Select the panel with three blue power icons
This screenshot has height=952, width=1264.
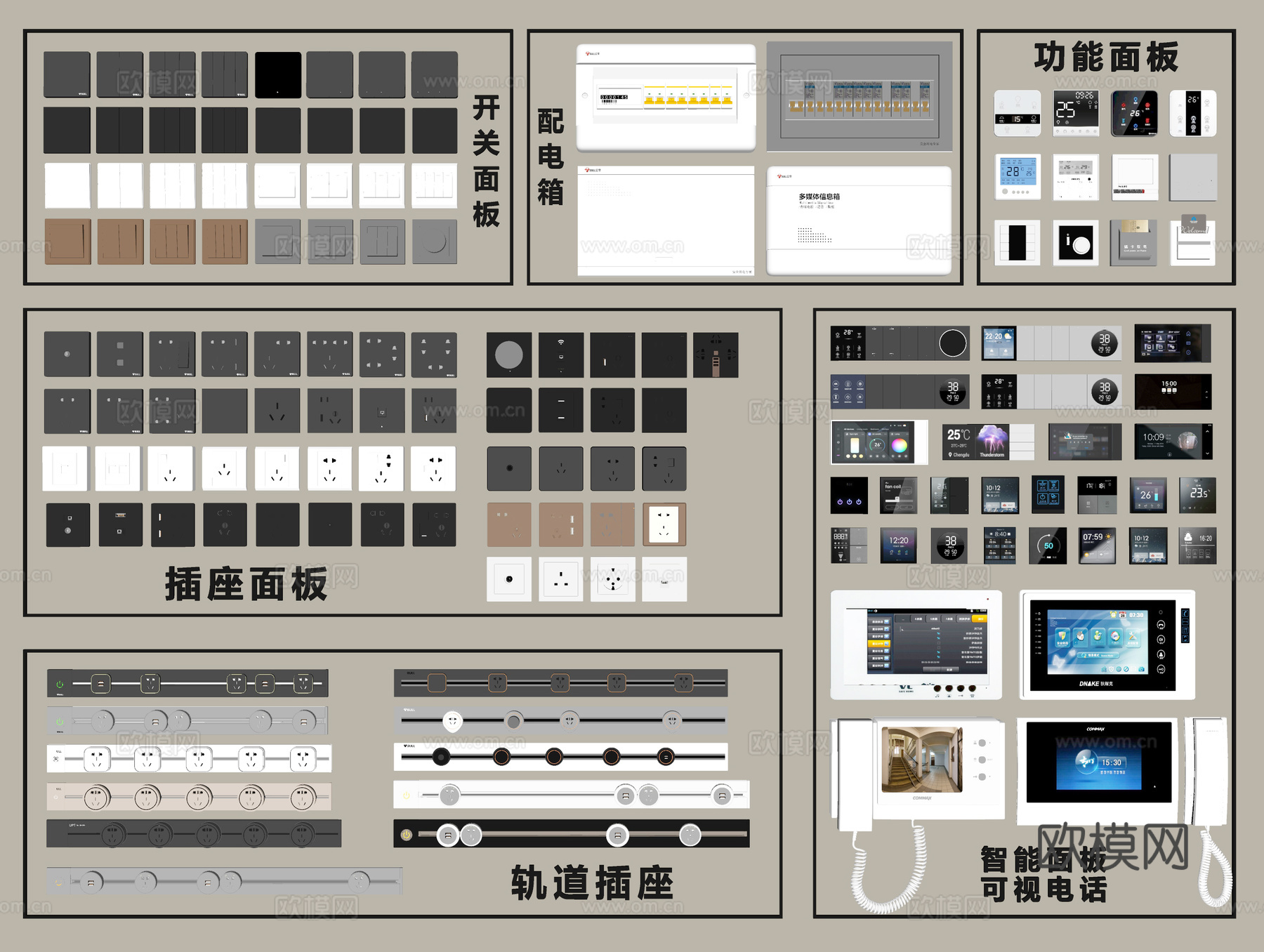[849, 495]
